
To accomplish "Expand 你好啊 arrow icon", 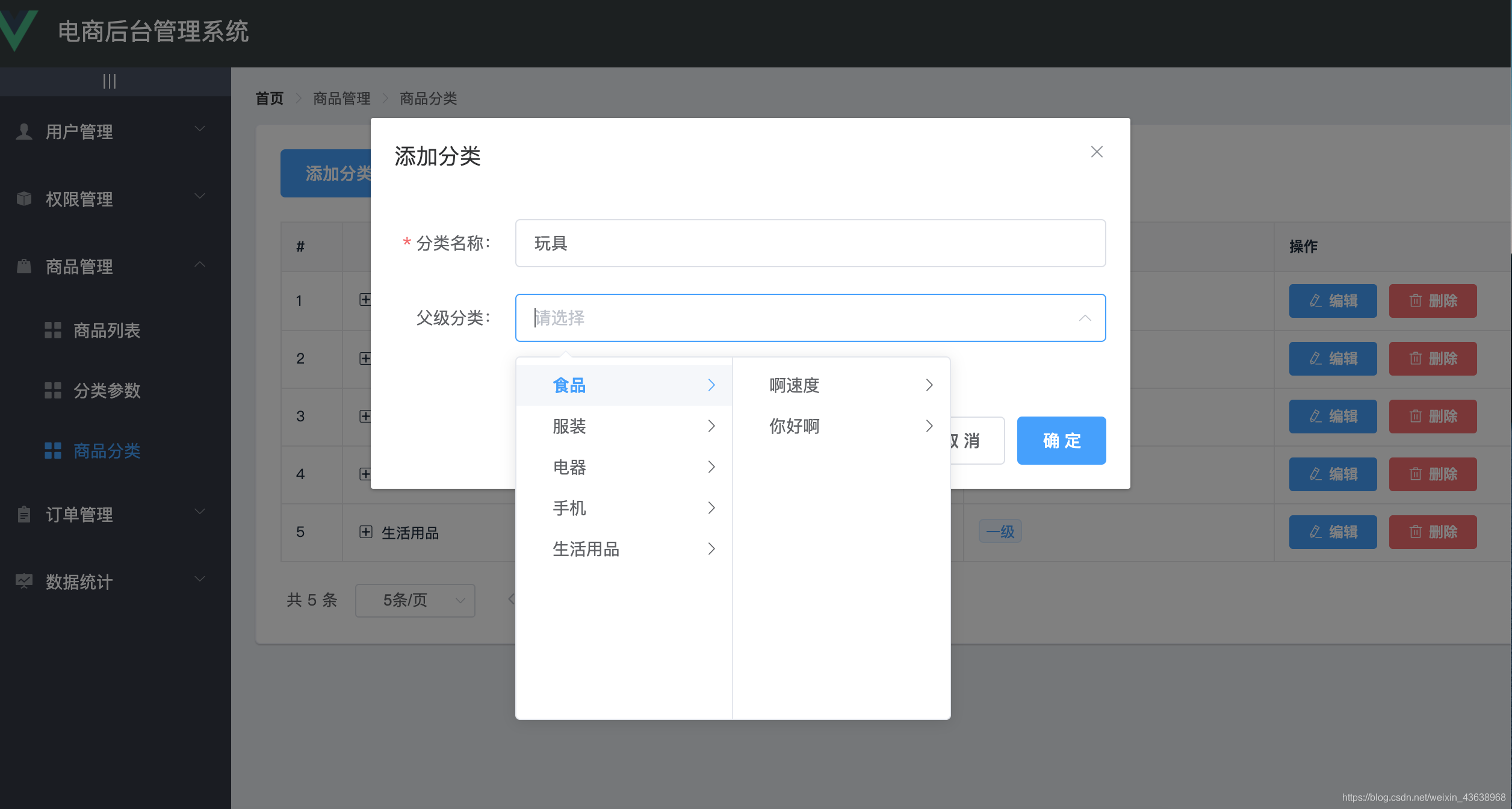I will point(929,426).
